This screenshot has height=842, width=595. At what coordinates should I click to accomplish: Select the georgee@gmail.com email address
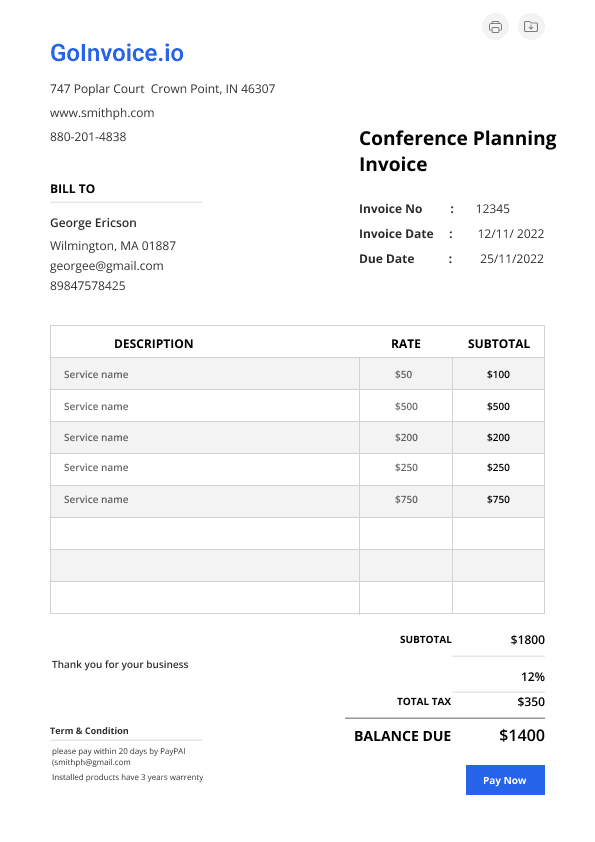(107, 266)
